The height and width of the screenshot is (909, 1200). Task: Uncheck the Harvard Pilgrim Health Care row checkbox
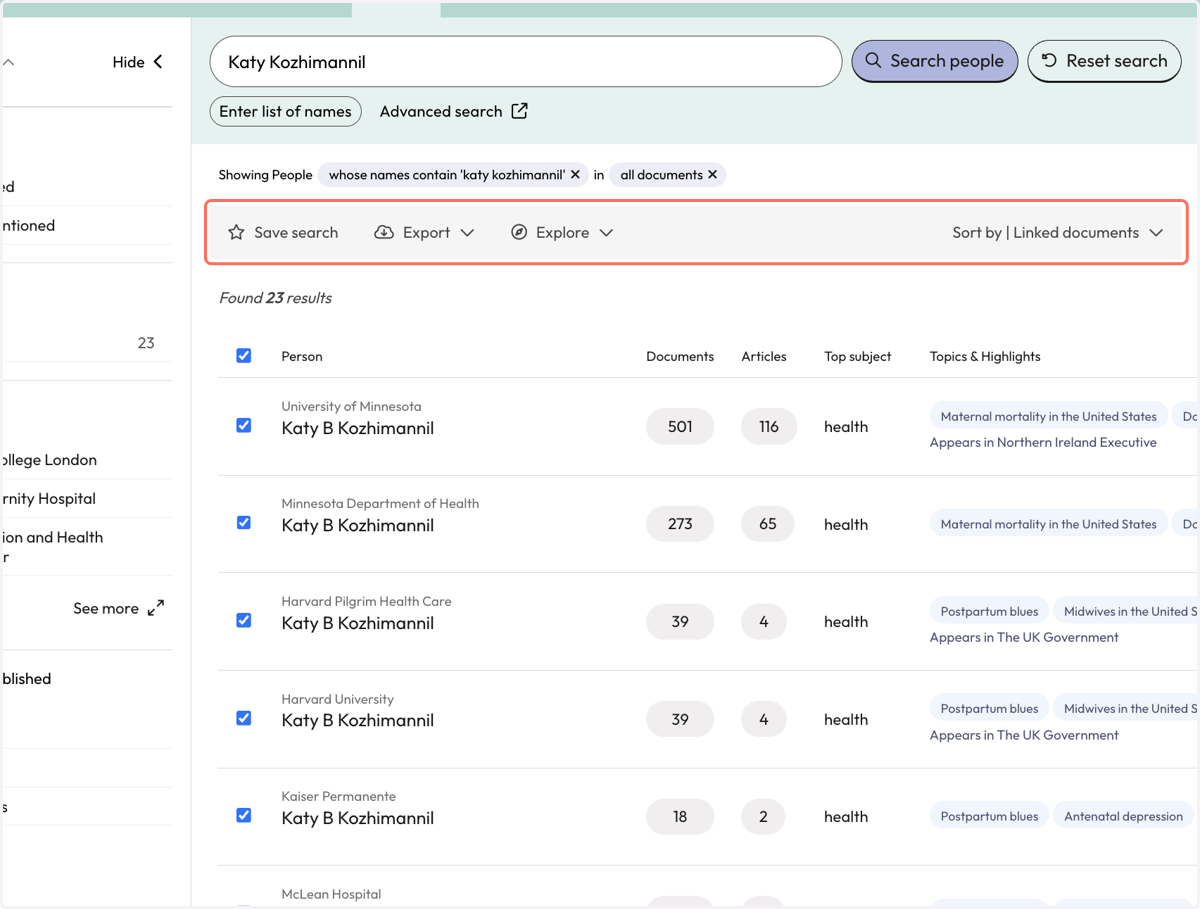(x=244, y=620)
